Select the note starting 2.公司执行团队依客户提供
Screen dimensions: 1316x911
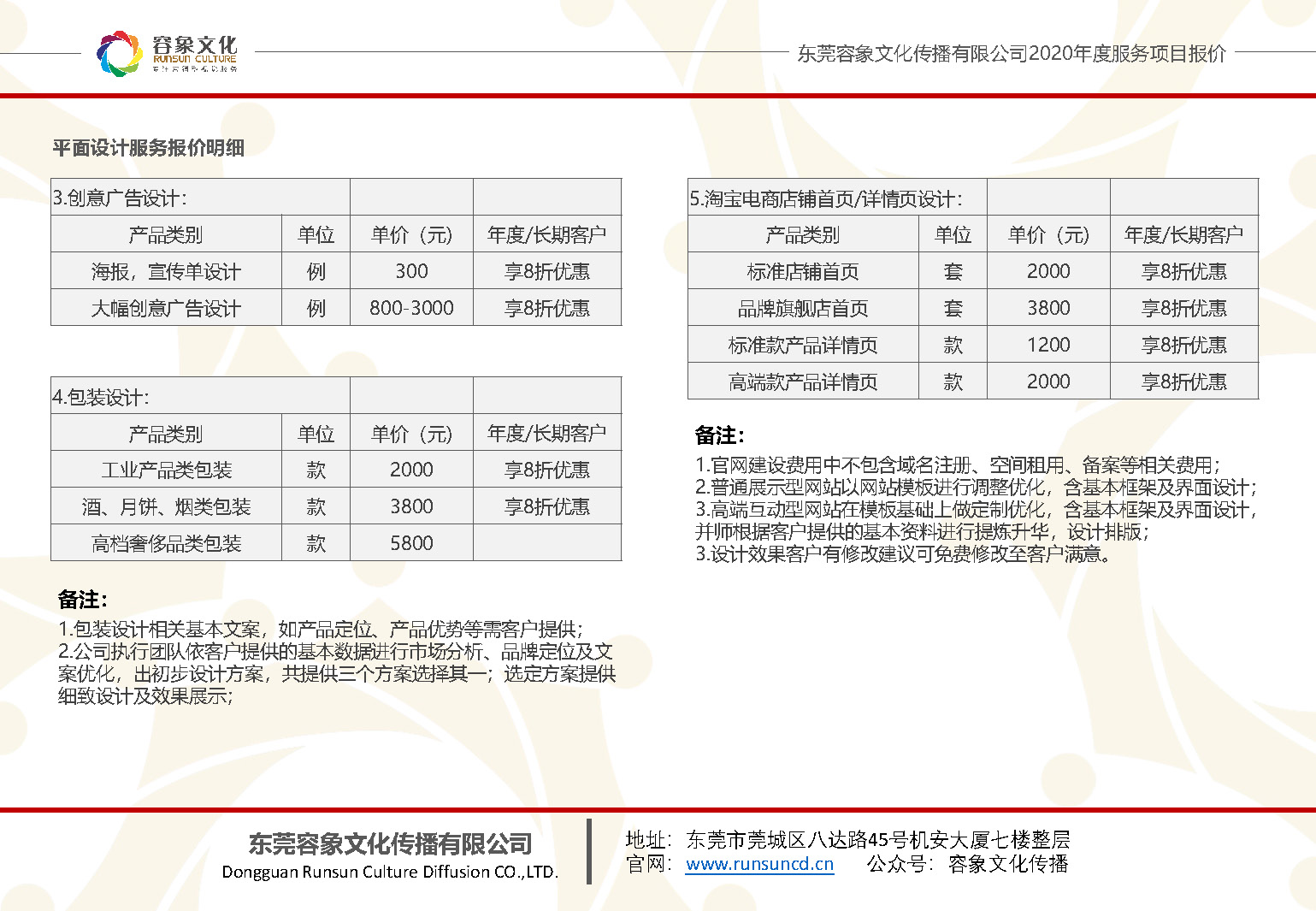pos(337,674)
